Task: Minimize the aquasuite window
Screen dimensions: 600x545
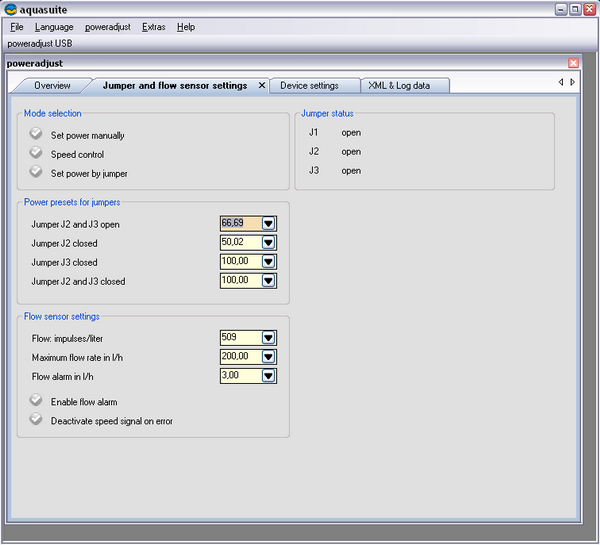Action: pyautogui.click(x=561, y=9)
